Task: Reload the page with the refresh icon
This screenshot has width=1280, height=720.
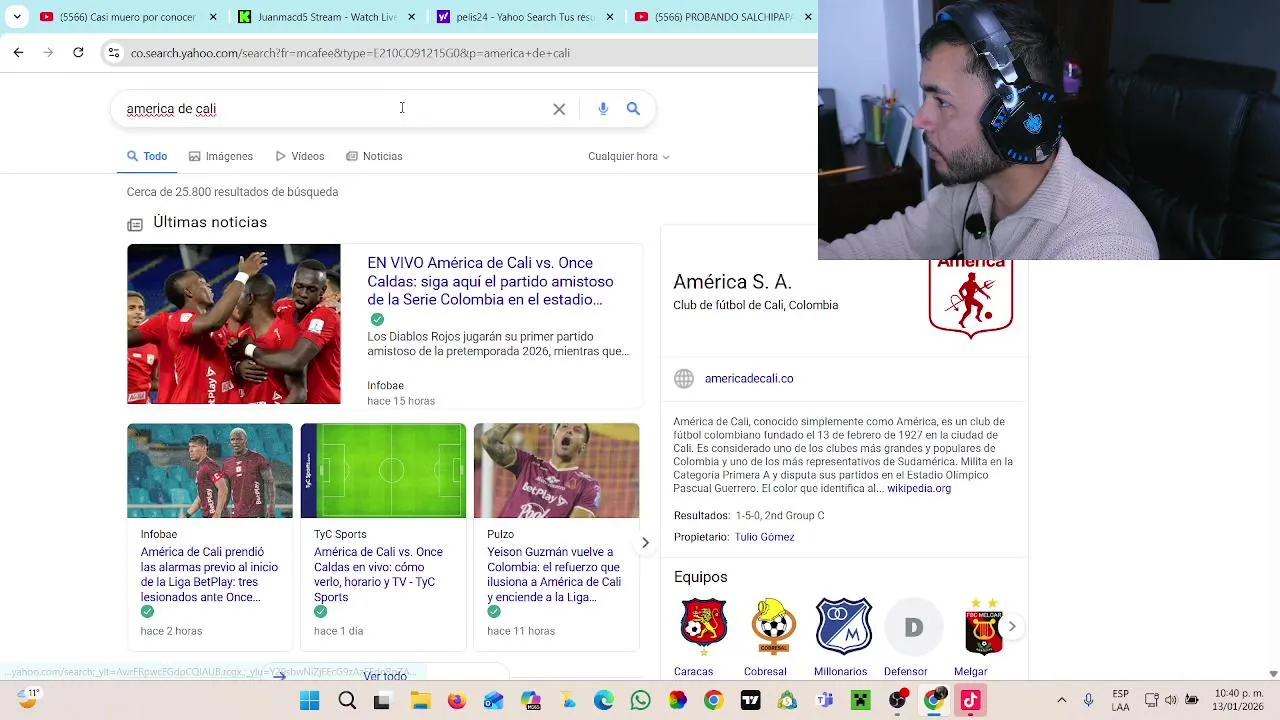Action: coord(78,53)
